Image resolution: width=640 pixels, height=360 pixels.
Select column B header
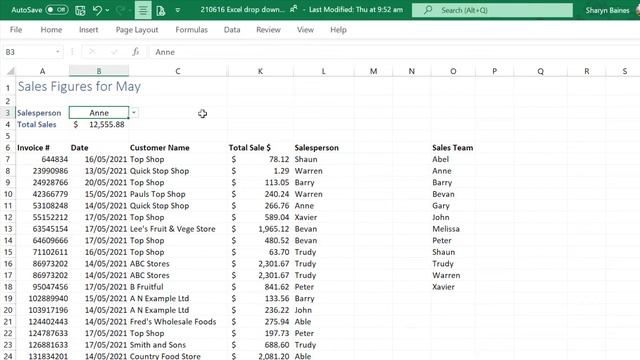click(99, 71)
